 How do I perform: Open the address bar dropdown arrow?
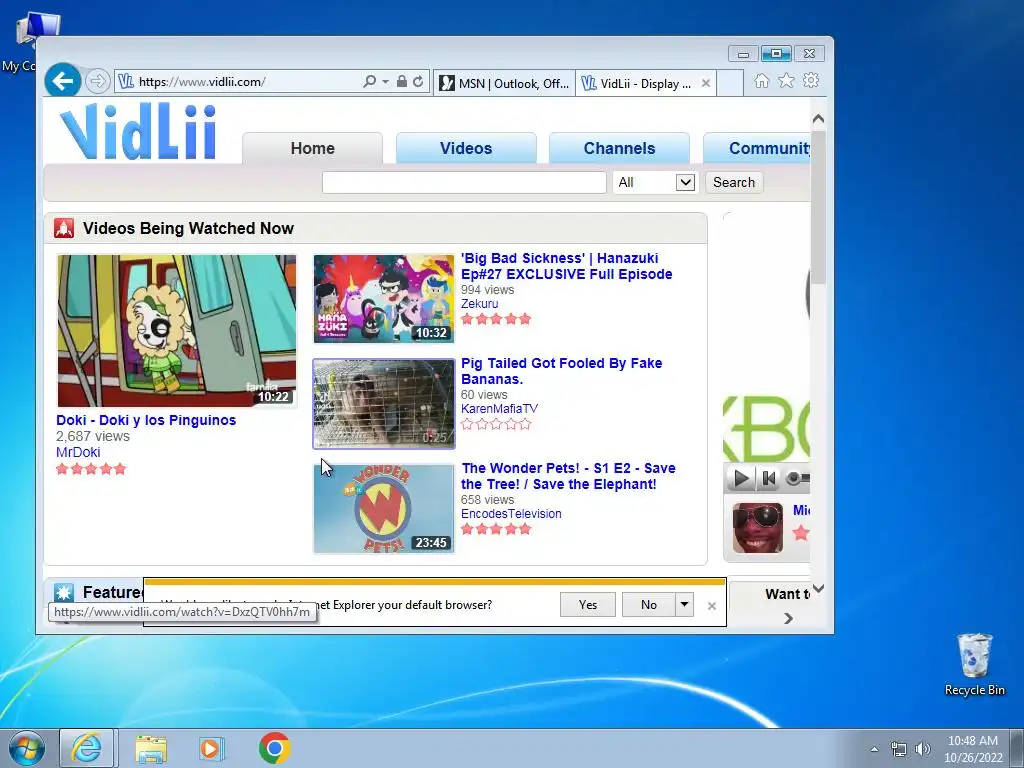(385, 82)
